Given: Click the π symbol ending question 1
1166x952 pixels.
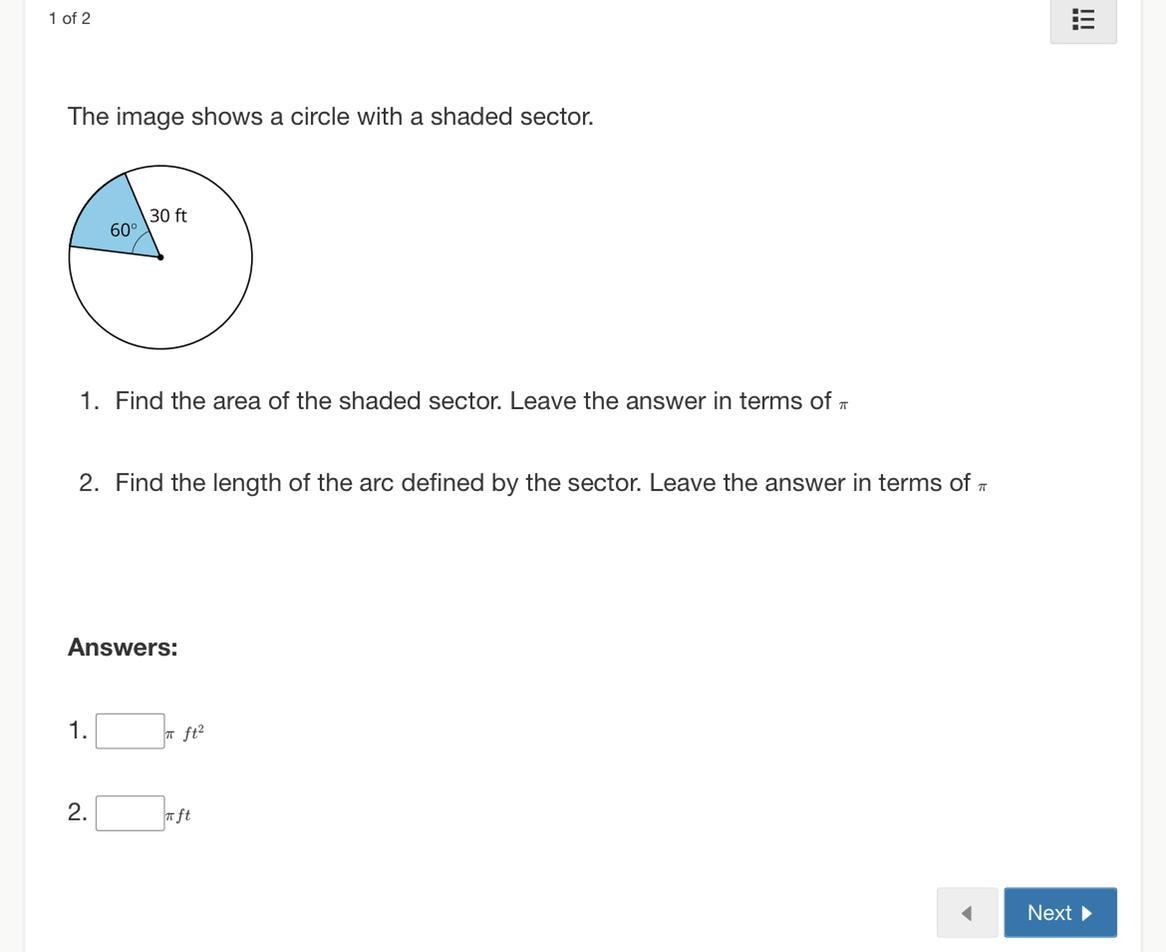Looking at the screenshot, I should [843, 405].
